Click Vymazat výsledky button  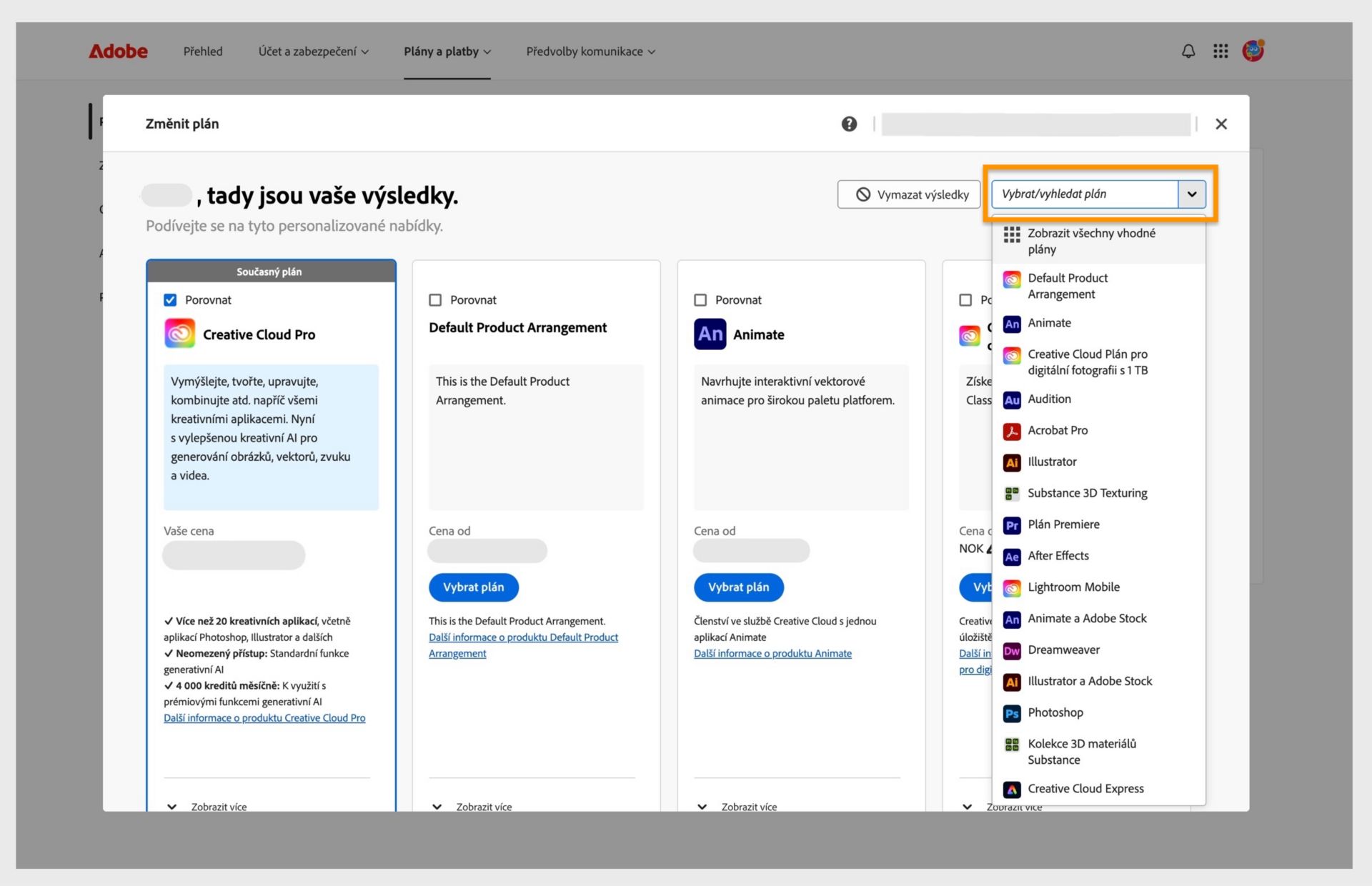tap(908, 194)
